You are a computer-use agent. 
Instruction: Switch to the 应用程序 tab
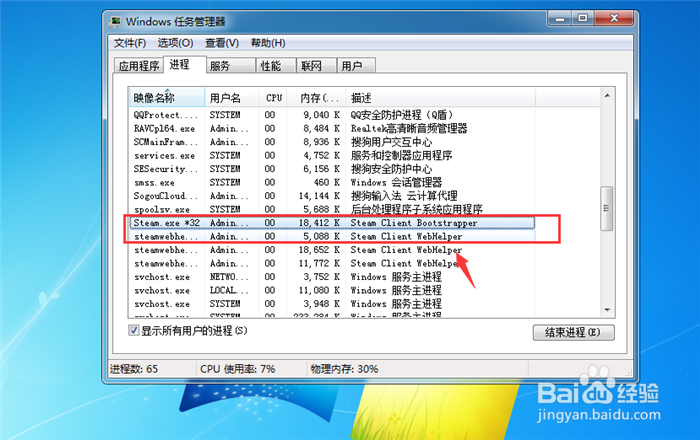[x=139, y=66]
